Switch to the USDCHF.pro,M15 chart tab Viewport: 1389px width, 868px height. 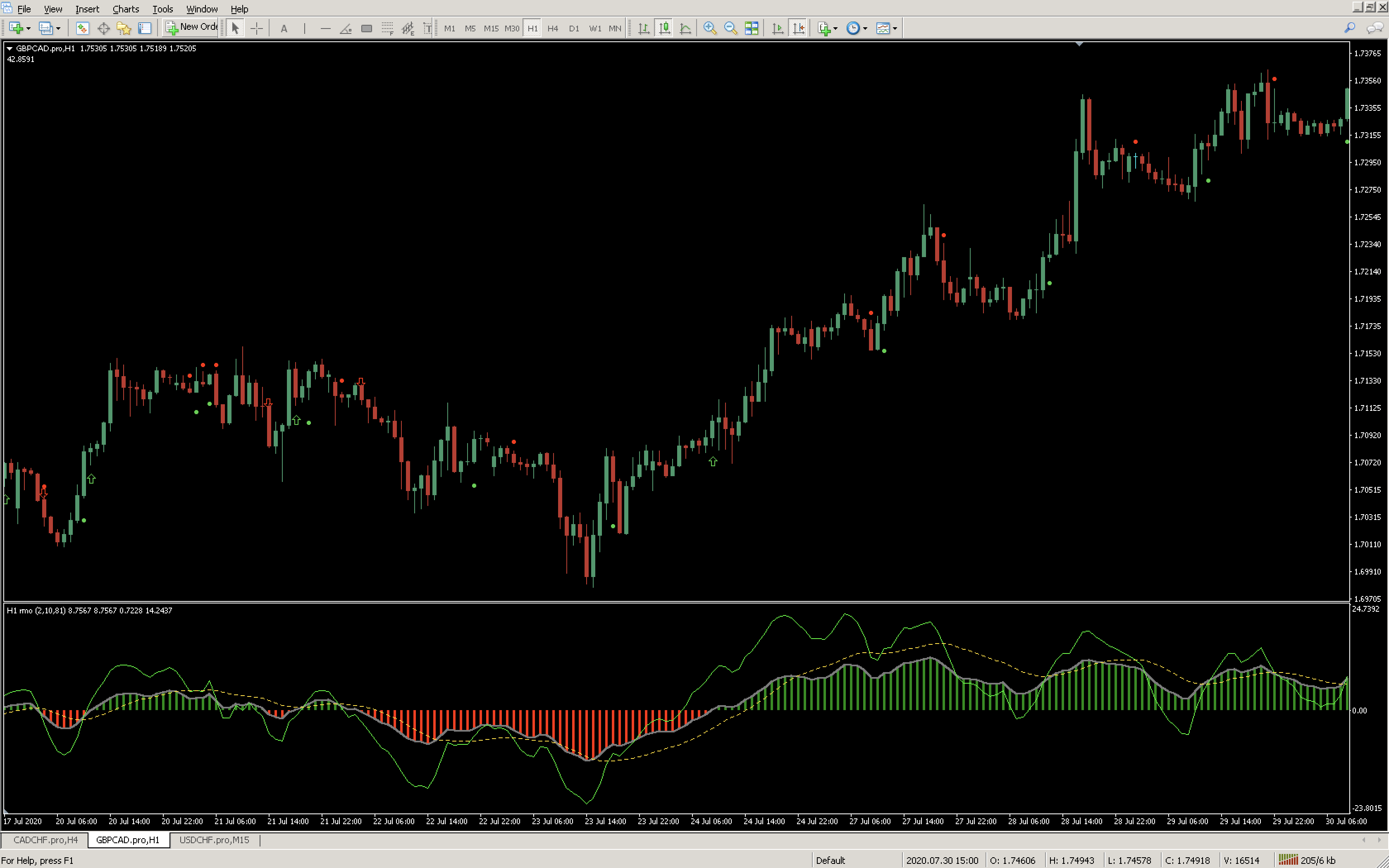tap(214, 840)
